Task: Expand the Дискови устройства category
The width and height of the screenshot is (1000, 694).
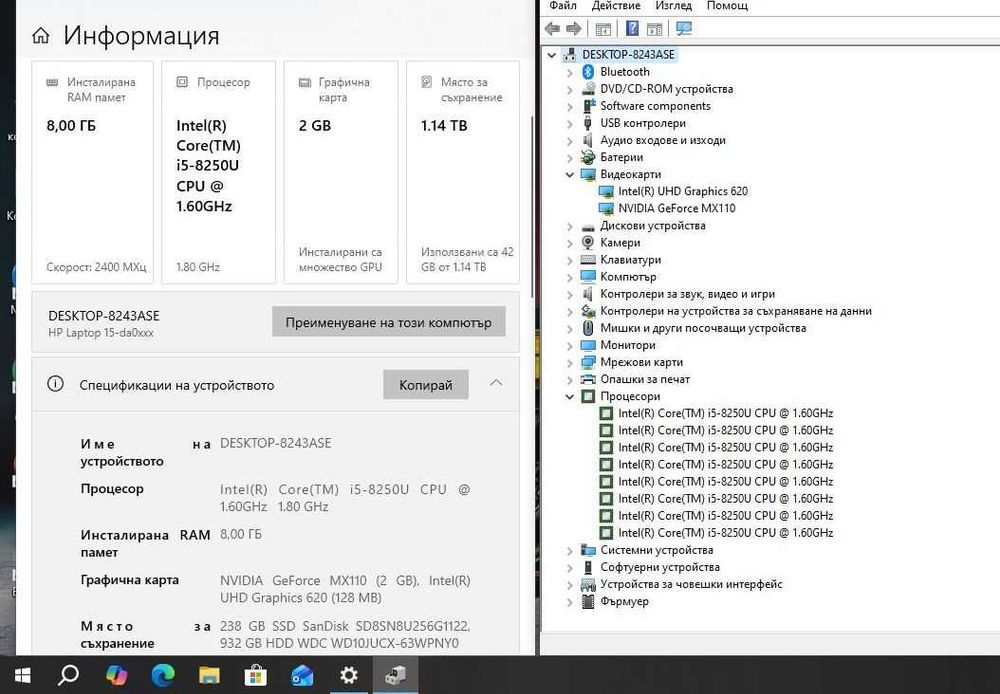Action: 570,226
